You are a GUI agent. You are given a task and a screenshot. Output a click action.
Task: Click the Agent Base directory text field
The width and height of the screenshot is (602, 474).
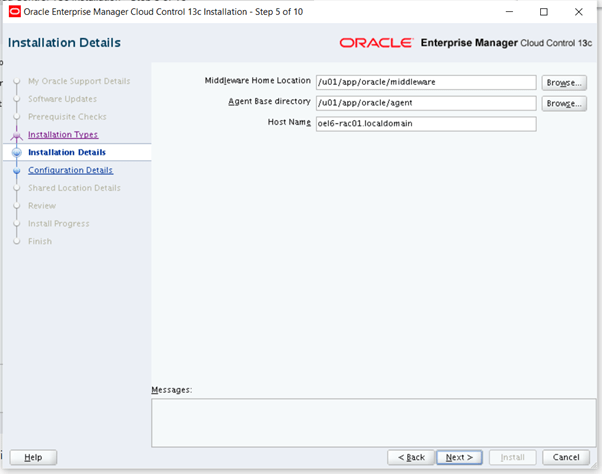tap(426, 103)
